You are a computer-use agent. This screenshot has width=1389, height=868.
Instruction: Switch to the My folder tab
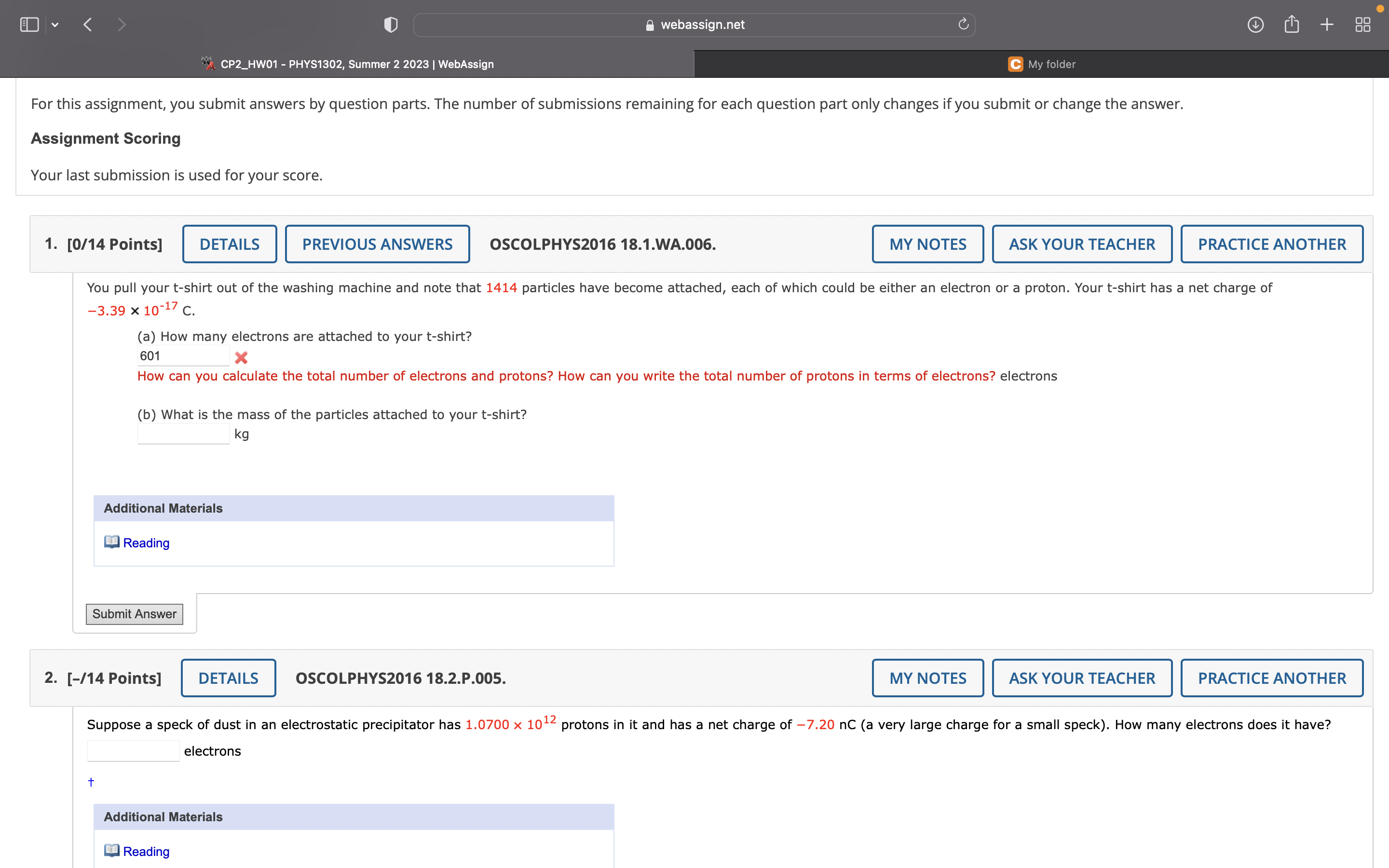point(1042,64)
